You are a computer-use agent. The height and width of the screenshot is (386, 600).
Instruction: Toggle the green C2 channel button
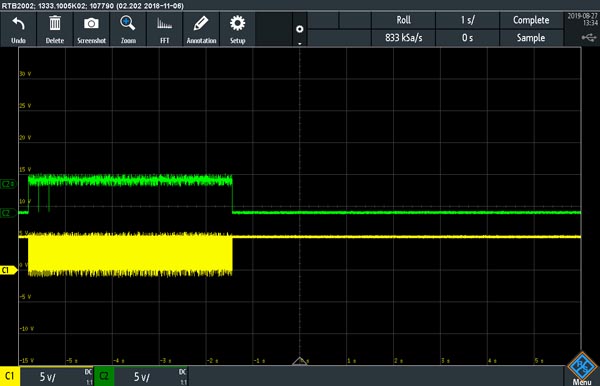tap(104, 376)
